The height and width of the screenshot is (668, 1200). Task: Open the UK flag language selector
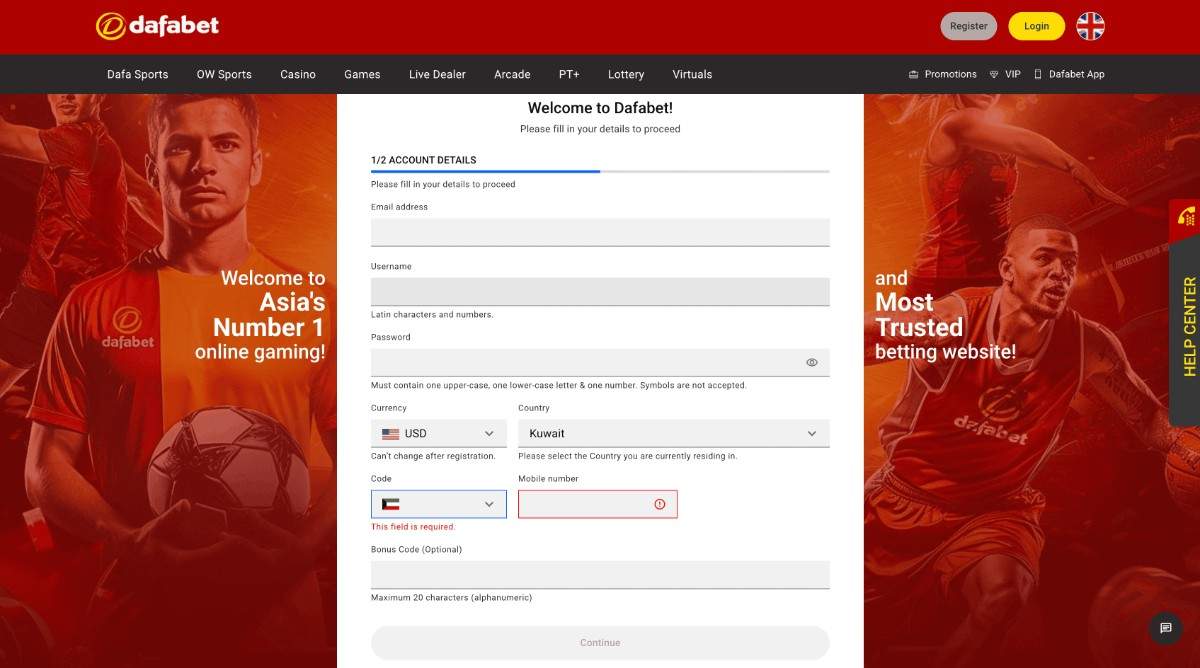(1090, 26)
